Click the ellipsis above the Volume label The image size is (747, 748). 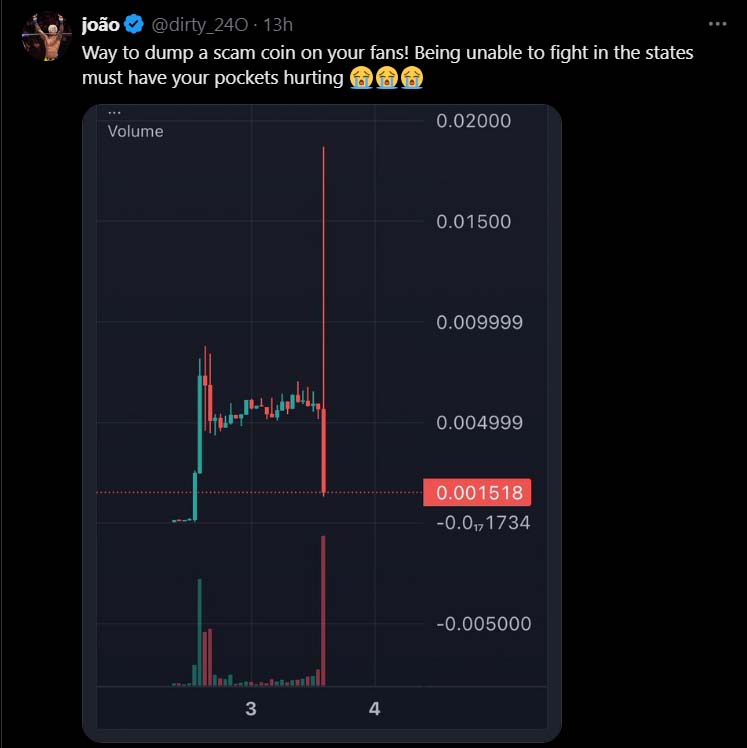[114, 113]
